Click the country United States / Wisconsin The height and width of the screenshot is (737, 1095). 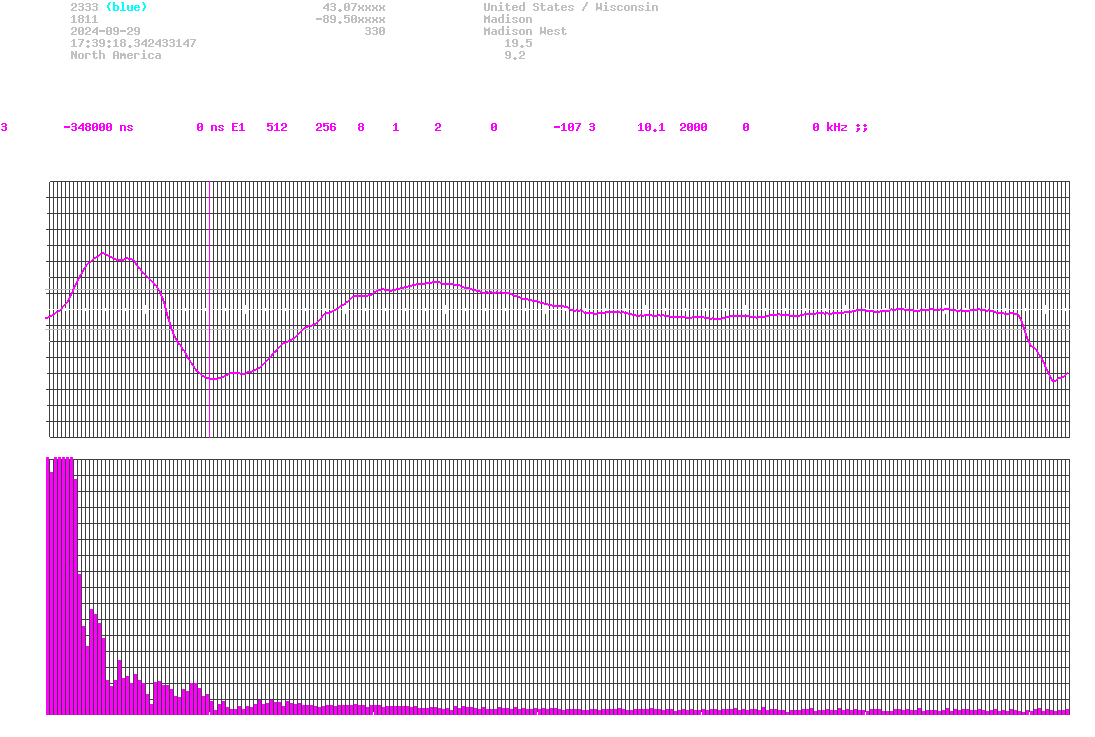coord(570,7)
